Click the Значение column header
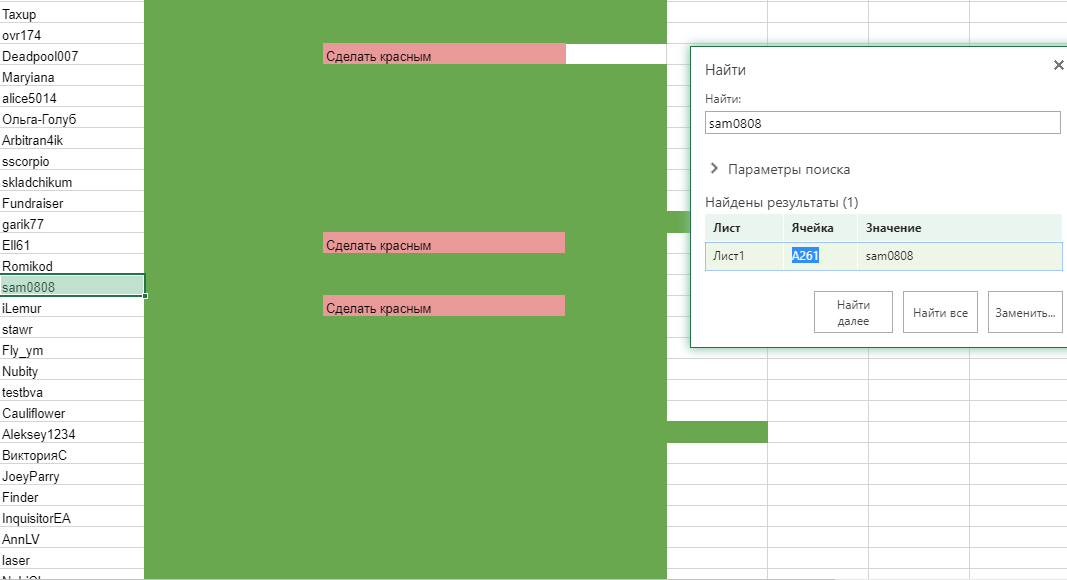Viewport: 1067px width, 580px height. 959,228
